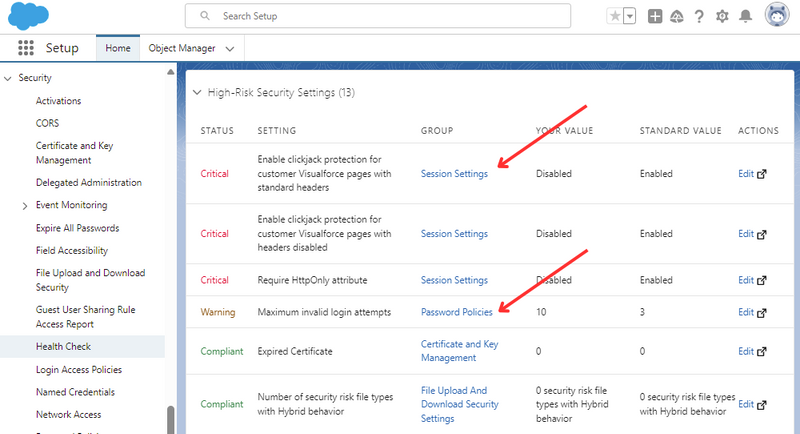
Task: Open Network Access
Action: click(68, 415)
